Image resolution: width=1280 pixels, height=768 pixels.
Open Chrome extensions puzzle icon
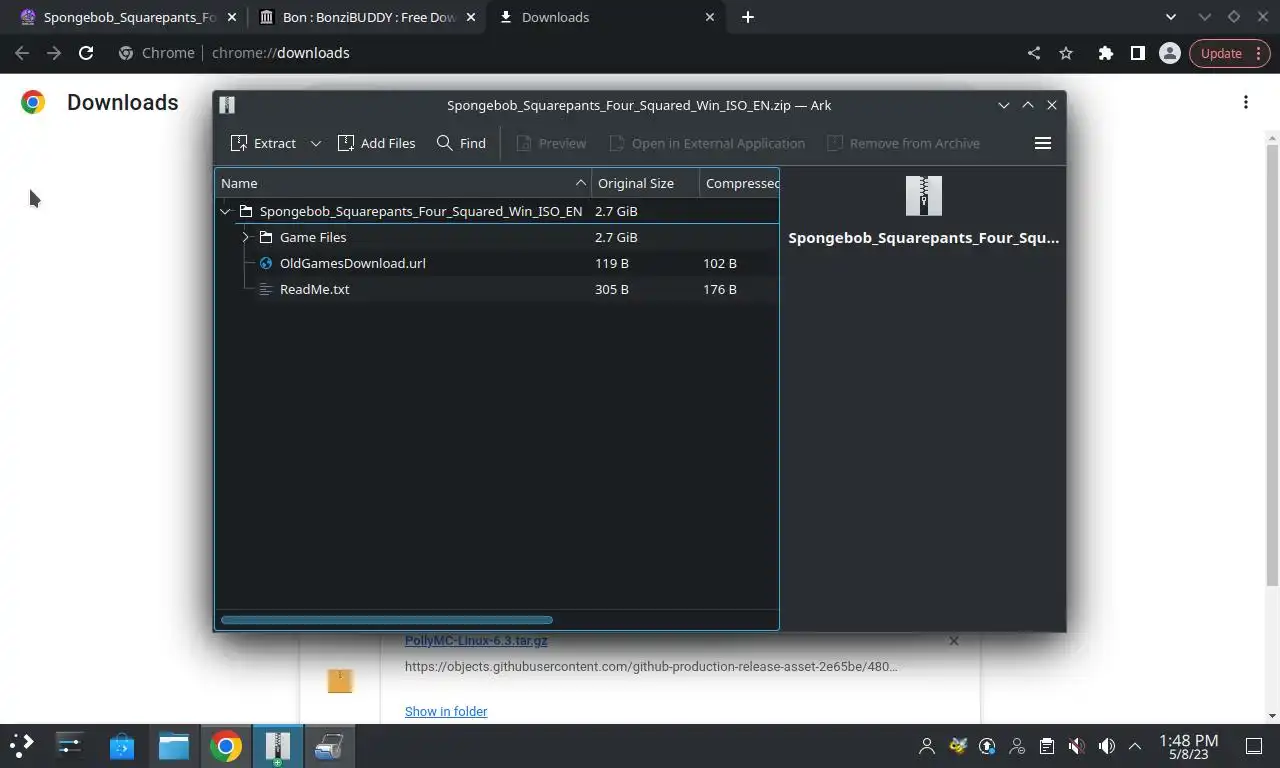point(1105,53)
